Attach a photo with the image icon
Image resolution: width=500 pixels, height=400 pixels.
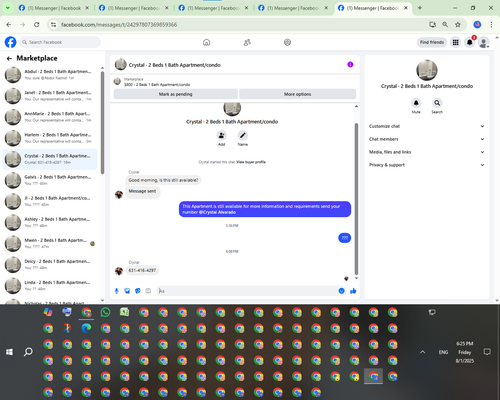127,291
